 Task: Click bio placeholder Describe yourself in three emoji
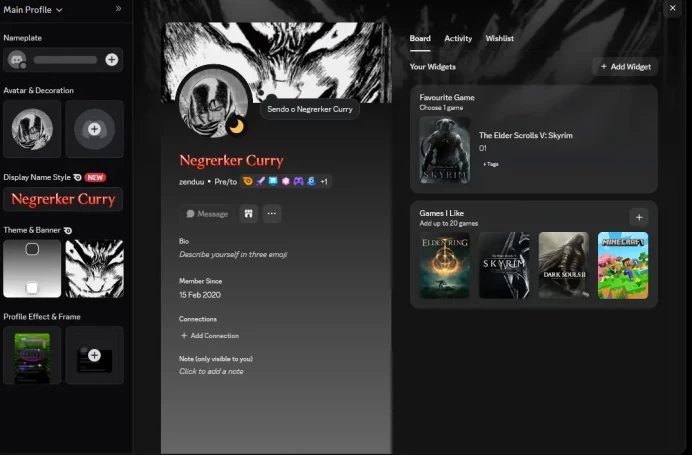233,254
